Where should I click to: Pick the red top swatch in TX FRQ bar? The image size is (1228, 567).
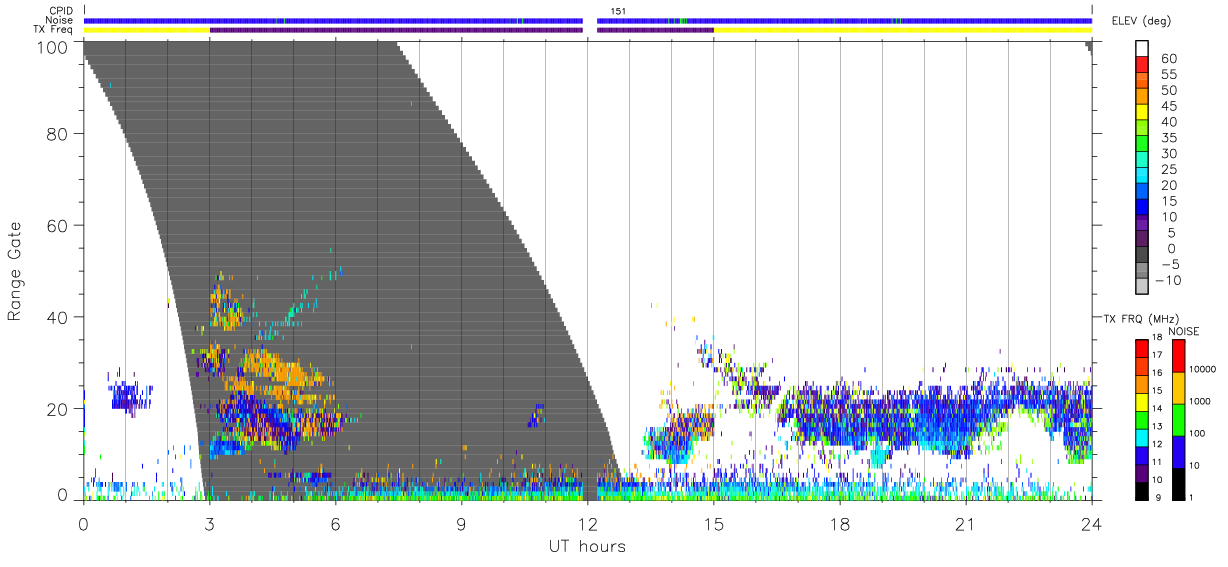(x=1141, y=348)
